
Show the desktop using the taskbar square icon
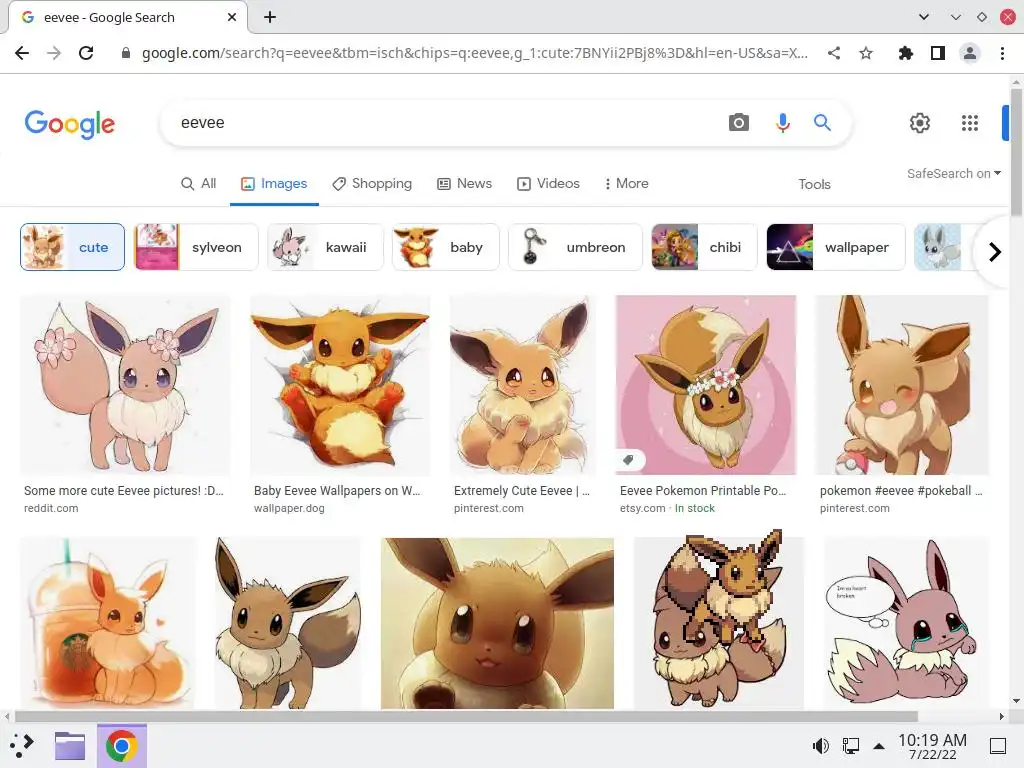[x=998, y=745]
